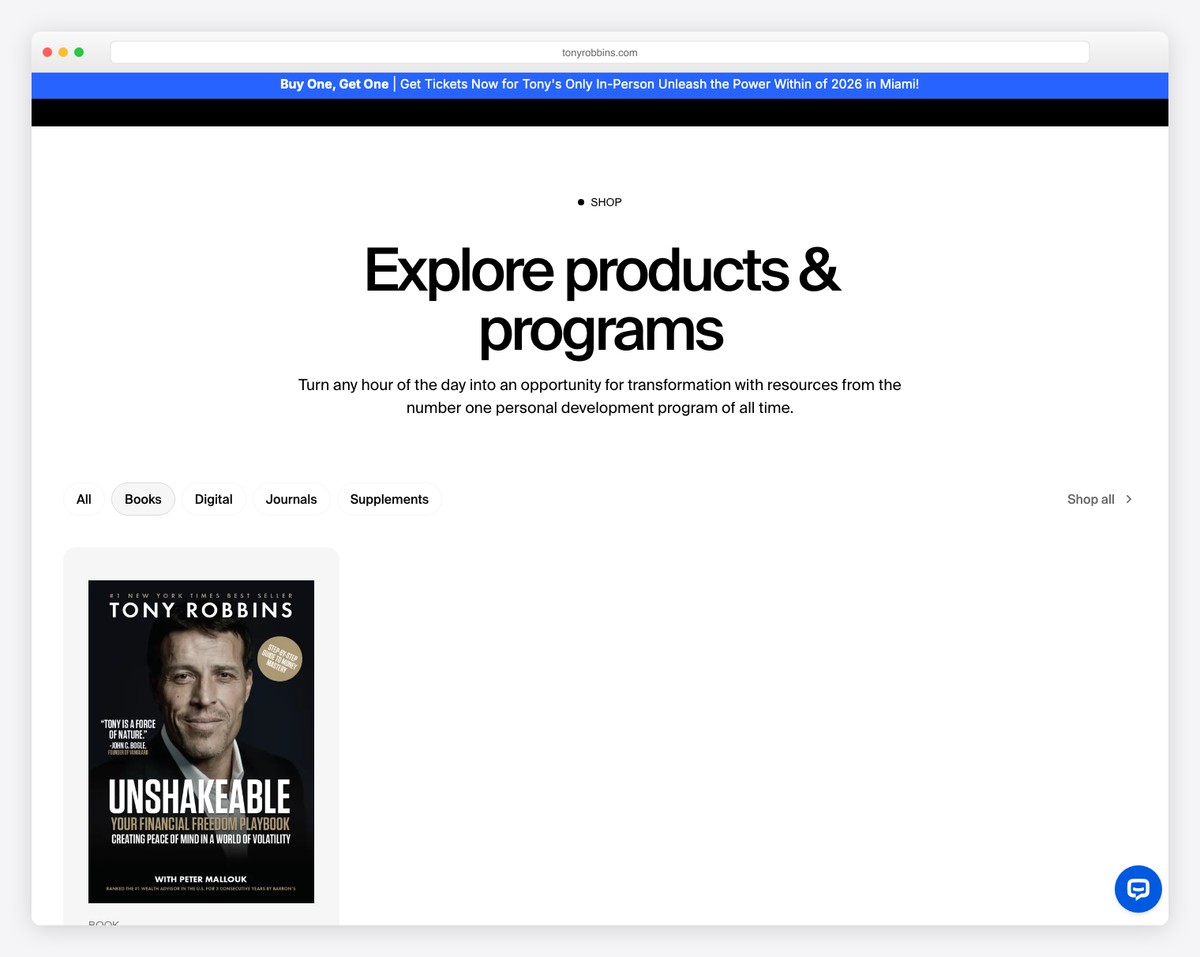Show all products with the All filter
Image resolution: width=1200 pixels, height=957 pixels.
pos(84,499)
